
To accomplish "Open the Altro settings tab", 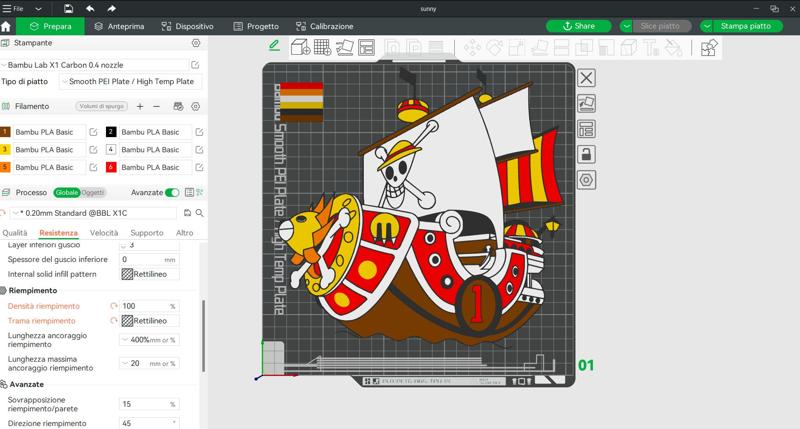I will coord(184,233).
